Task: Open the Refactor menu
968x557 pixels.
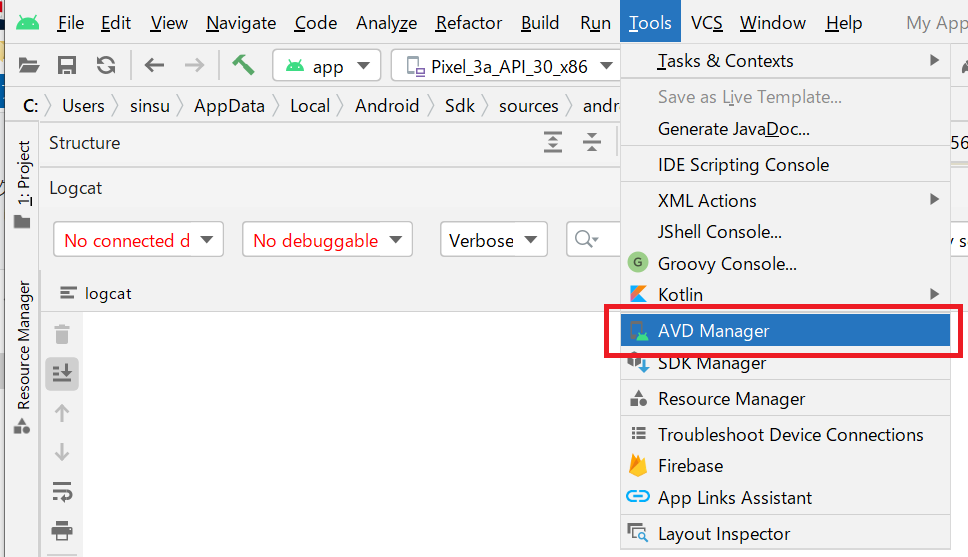Action: click(469, 23)
